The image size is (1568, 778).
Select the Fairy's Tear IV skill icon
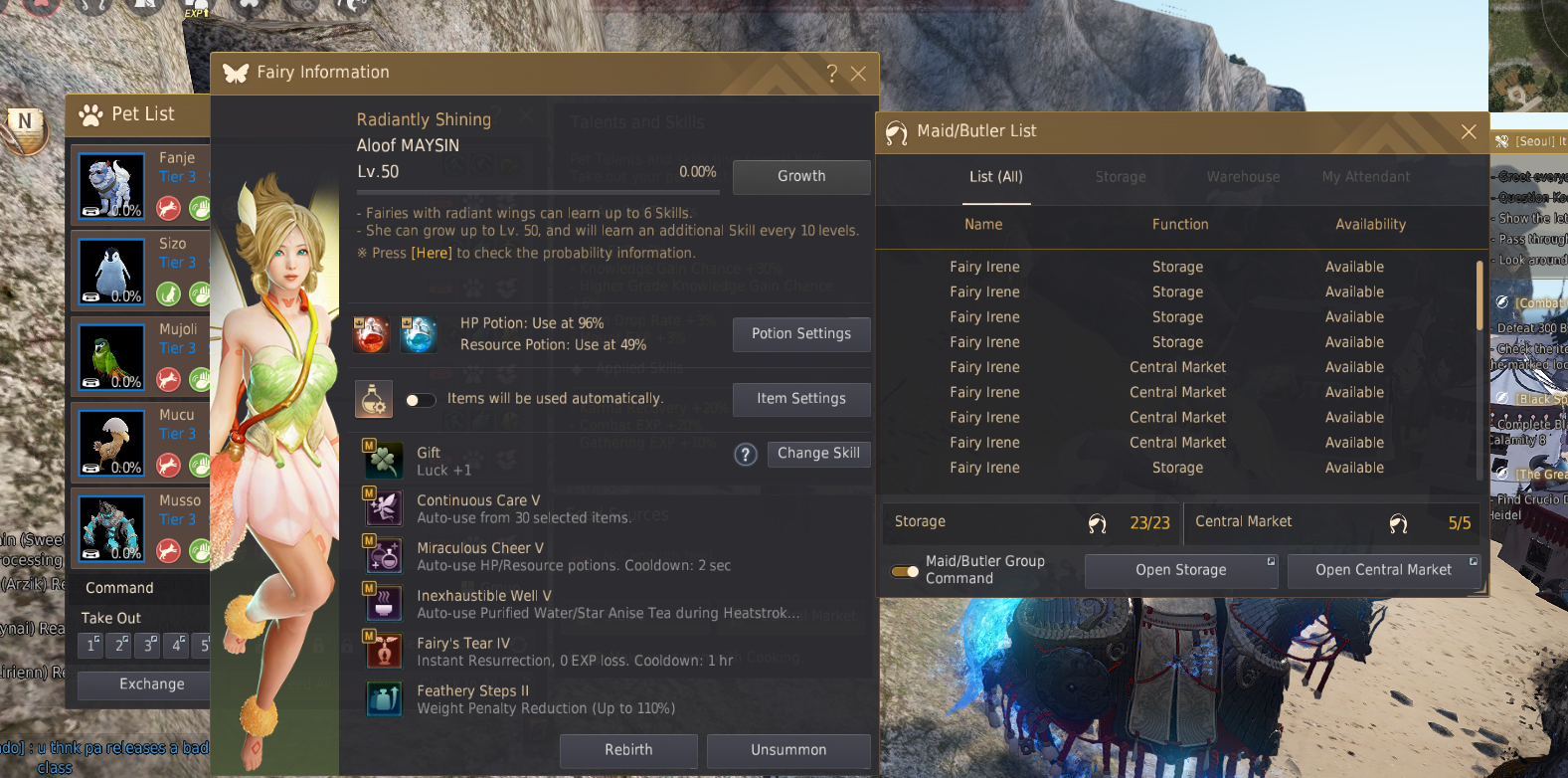[x=383, y=651]
